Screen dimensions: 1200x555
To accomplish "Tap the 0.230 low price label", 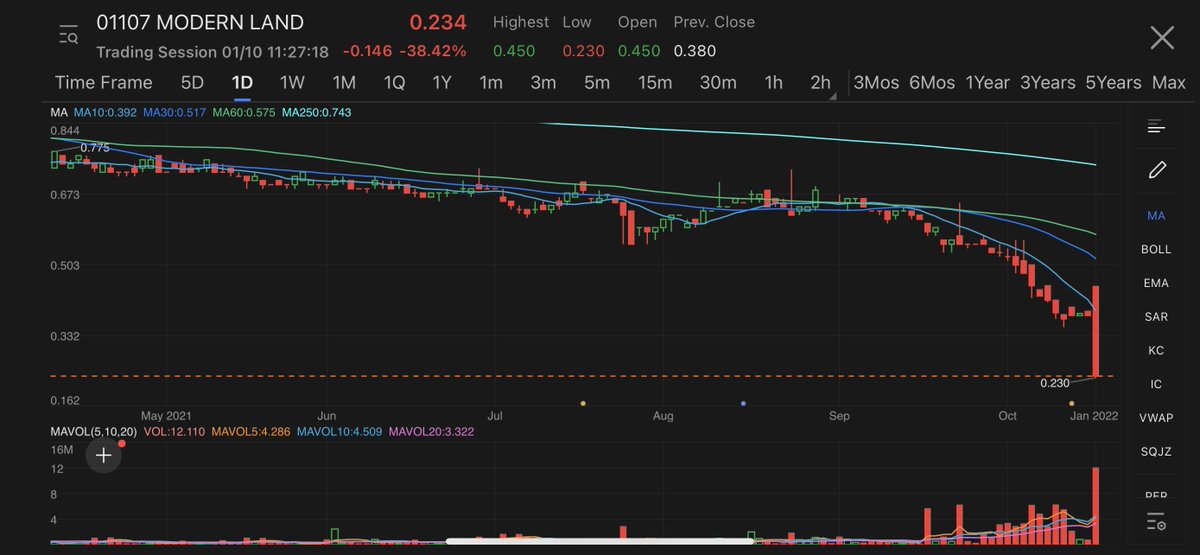I will click(1055, 382).
